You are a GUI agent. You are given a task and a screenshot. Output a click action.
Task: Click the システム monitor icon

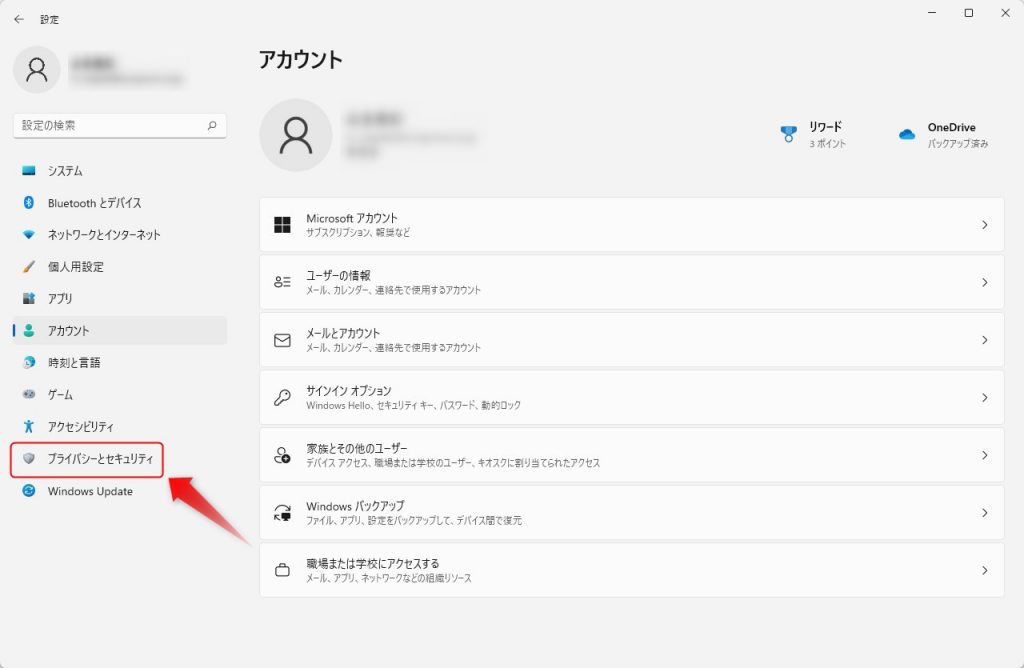click(29, 170)
